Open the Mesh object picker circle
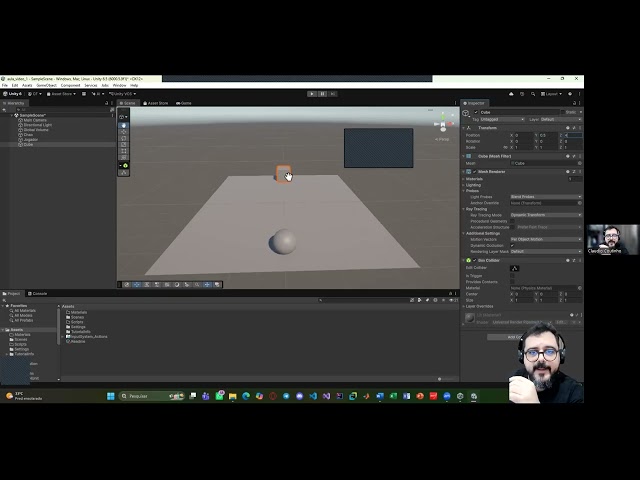This screenshot has height=480, width=640. [x=580, y=163]
